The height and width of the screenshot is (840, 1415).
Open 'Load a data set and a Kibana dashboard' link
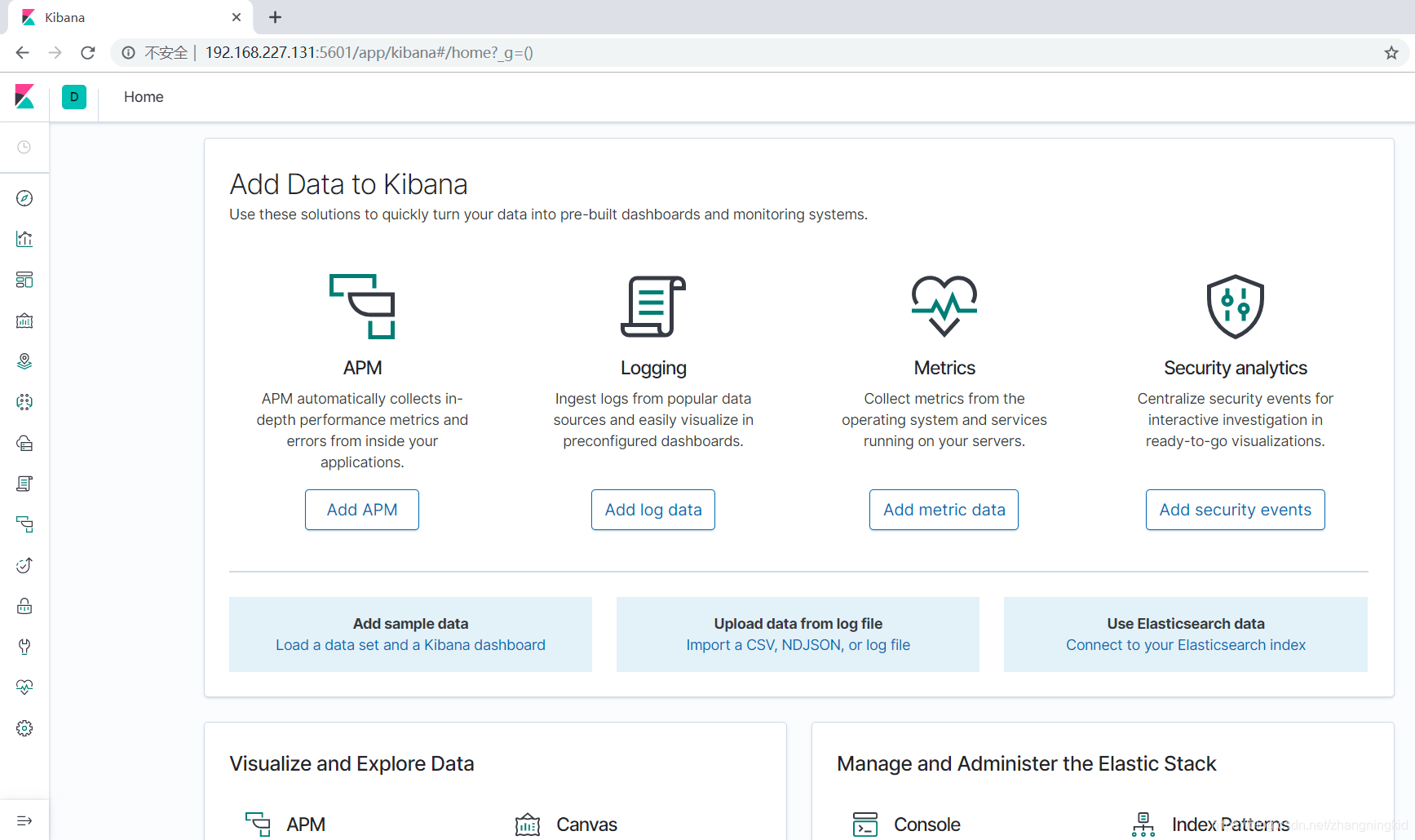point(410,645)
